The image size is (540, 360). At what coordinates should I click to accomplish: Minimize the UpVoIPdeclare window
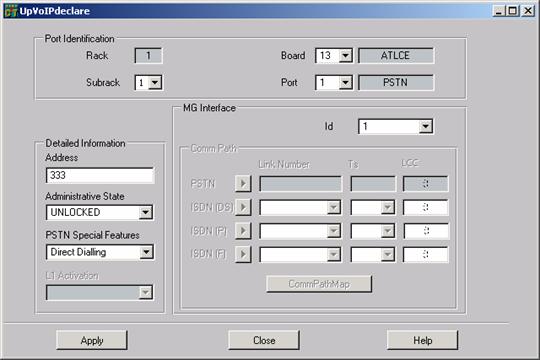[x=499, y=11]
